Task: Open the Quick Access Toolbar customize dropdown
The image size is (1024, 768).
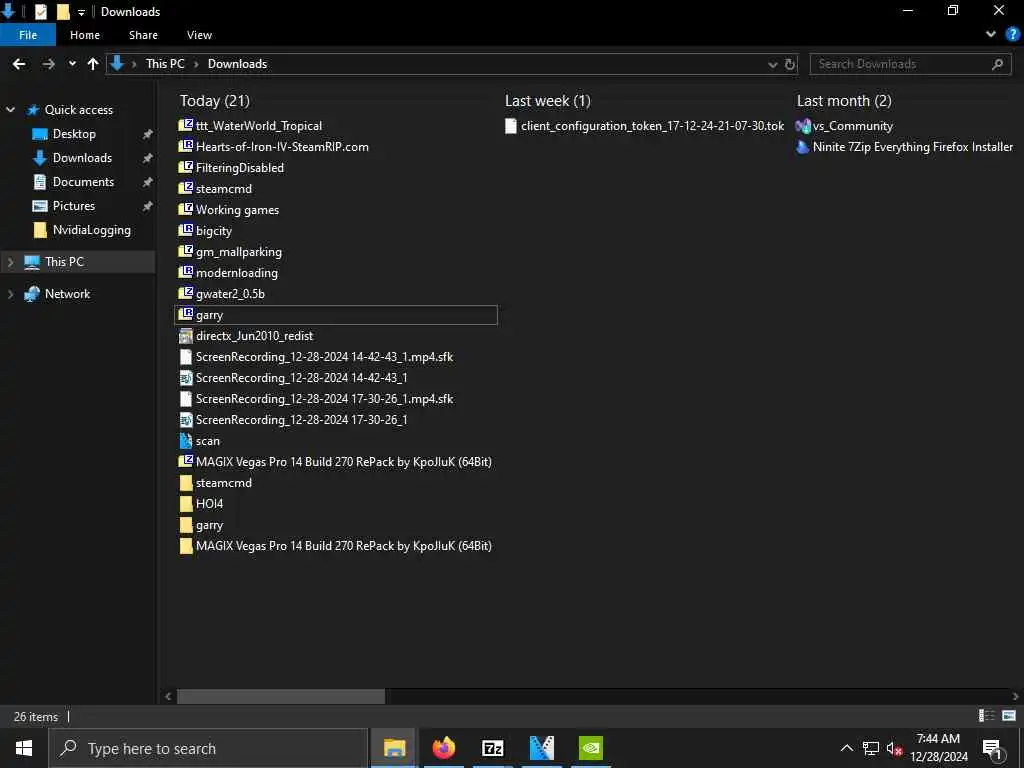Action: [81, 12]
